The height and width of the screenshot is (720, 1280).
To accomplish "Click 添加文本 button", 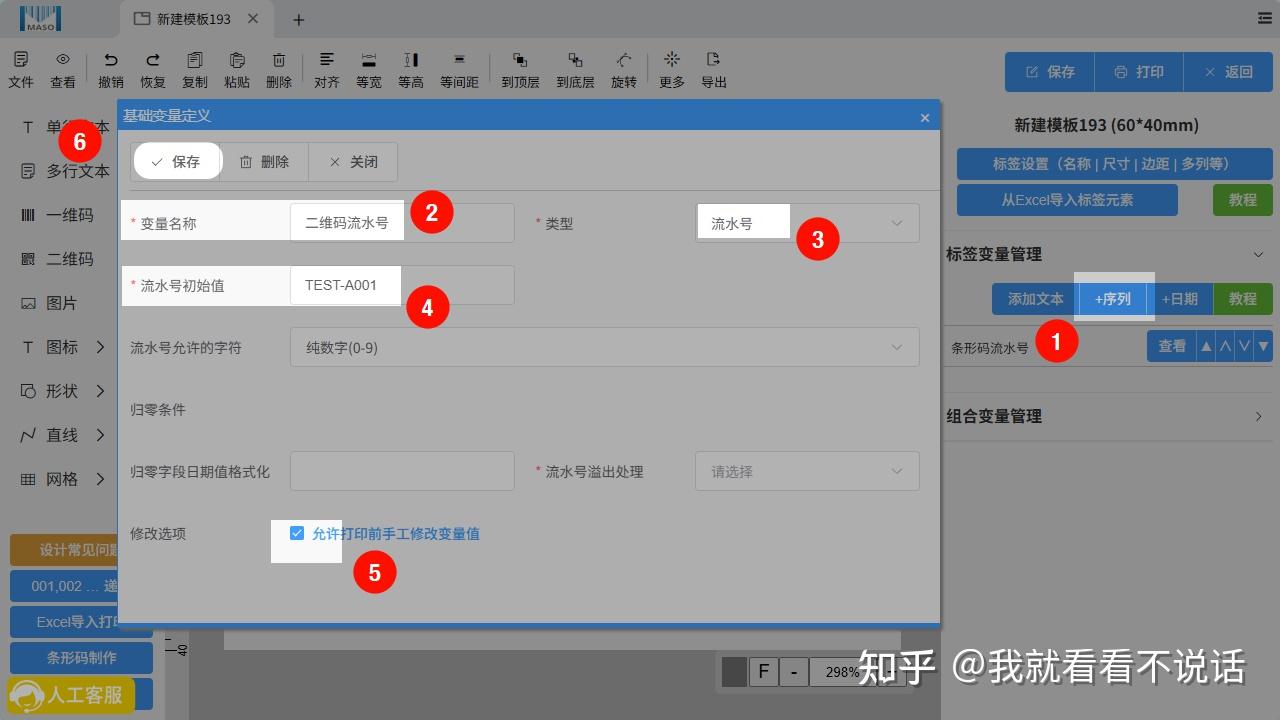I will pos(1035,299).
